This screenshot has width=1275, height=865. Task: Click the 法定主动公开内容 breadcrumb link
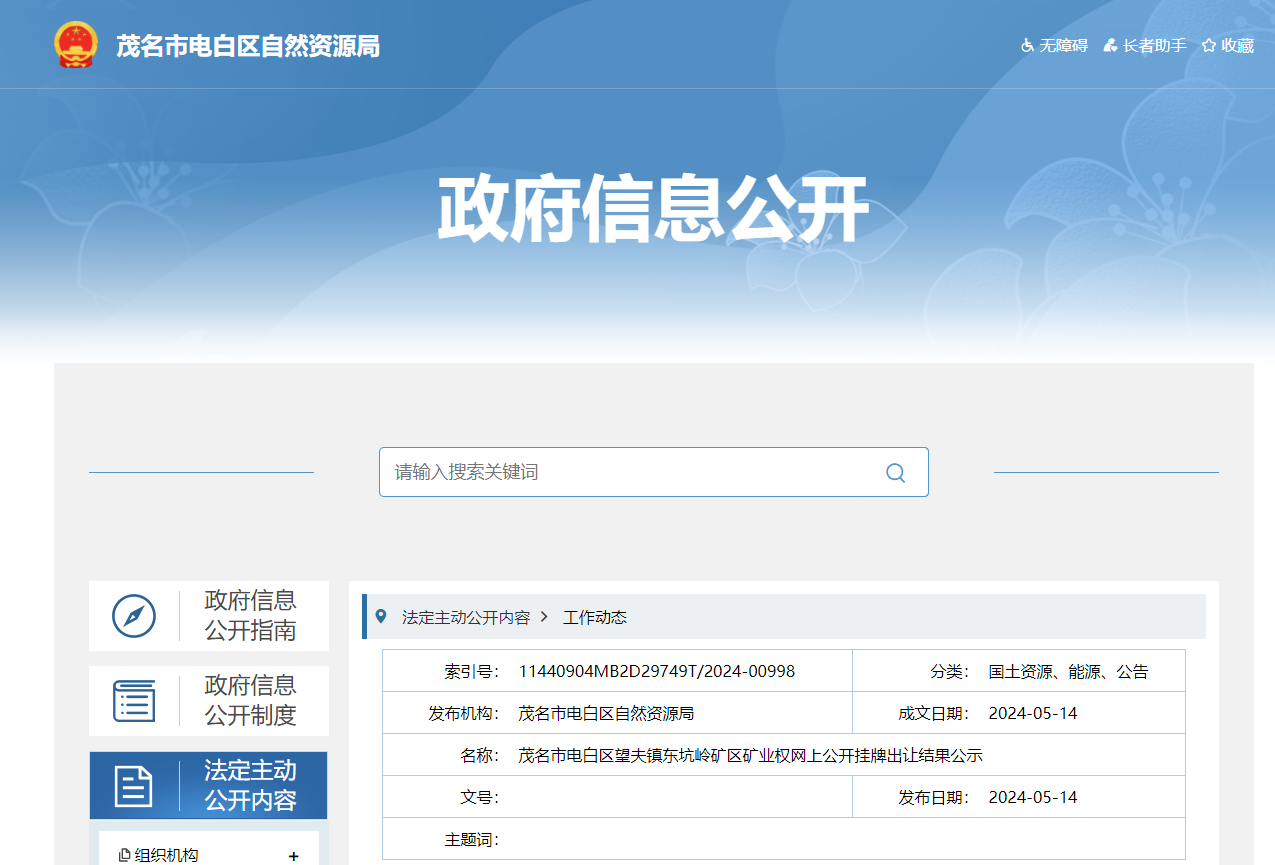[466, 617]
